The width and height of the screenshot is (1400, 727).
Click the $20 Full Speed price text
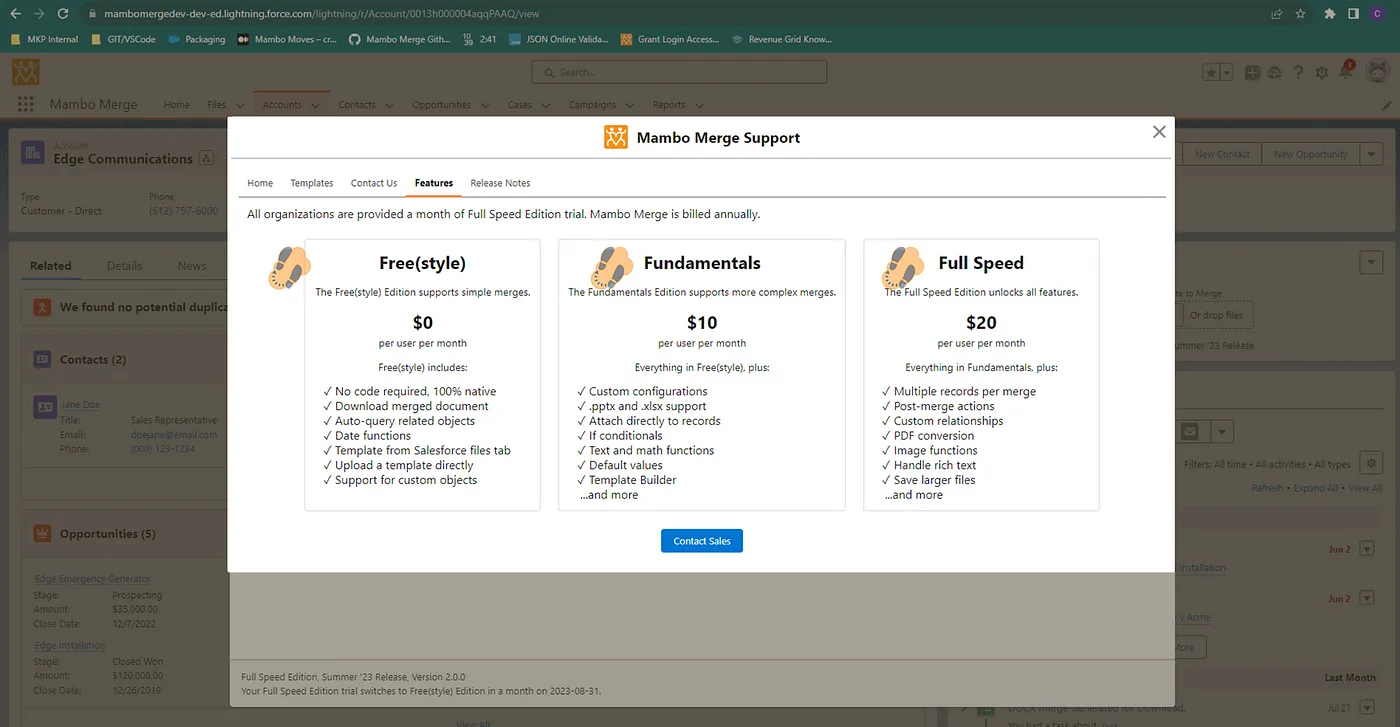tap(981, 322)
